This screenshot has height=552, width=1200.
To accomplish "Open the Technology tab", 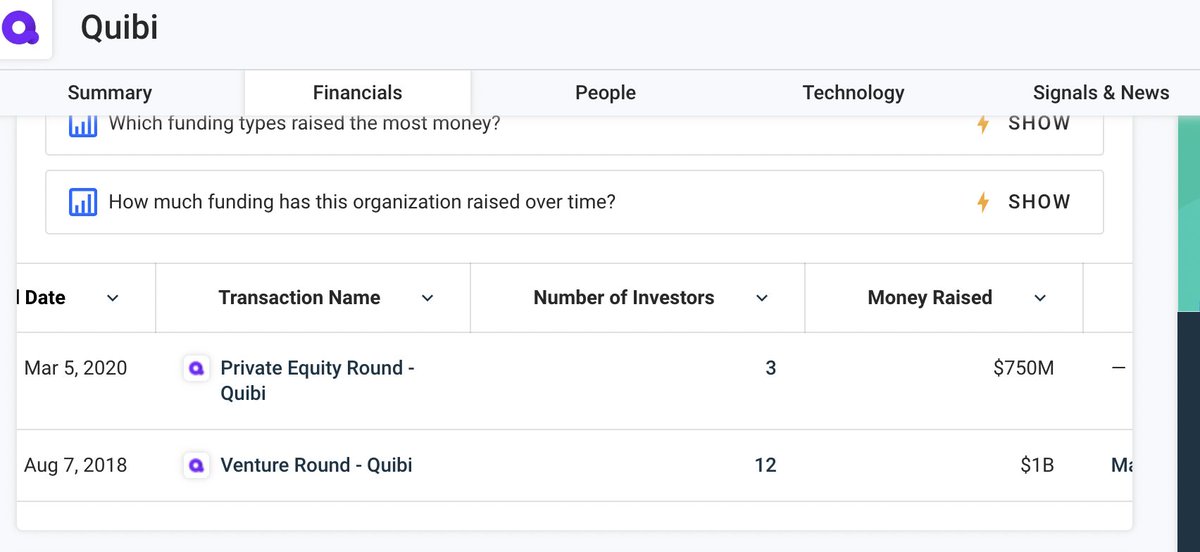I will pos(853,93).
